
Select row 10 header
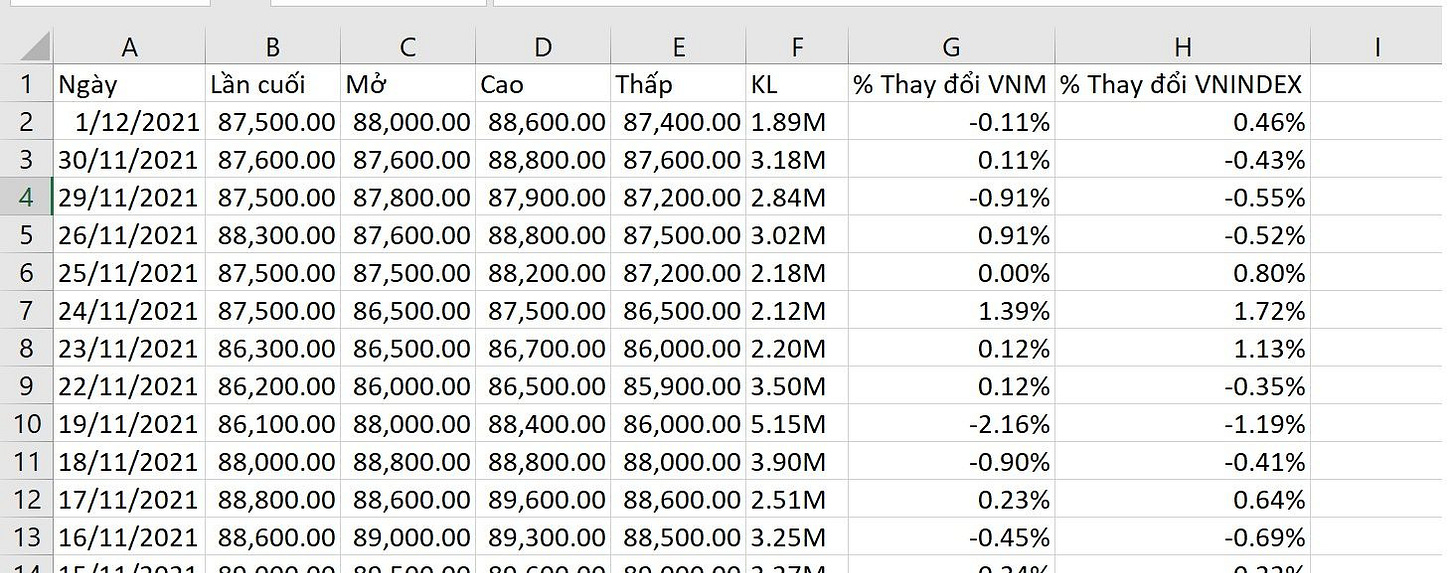(27, 424)
